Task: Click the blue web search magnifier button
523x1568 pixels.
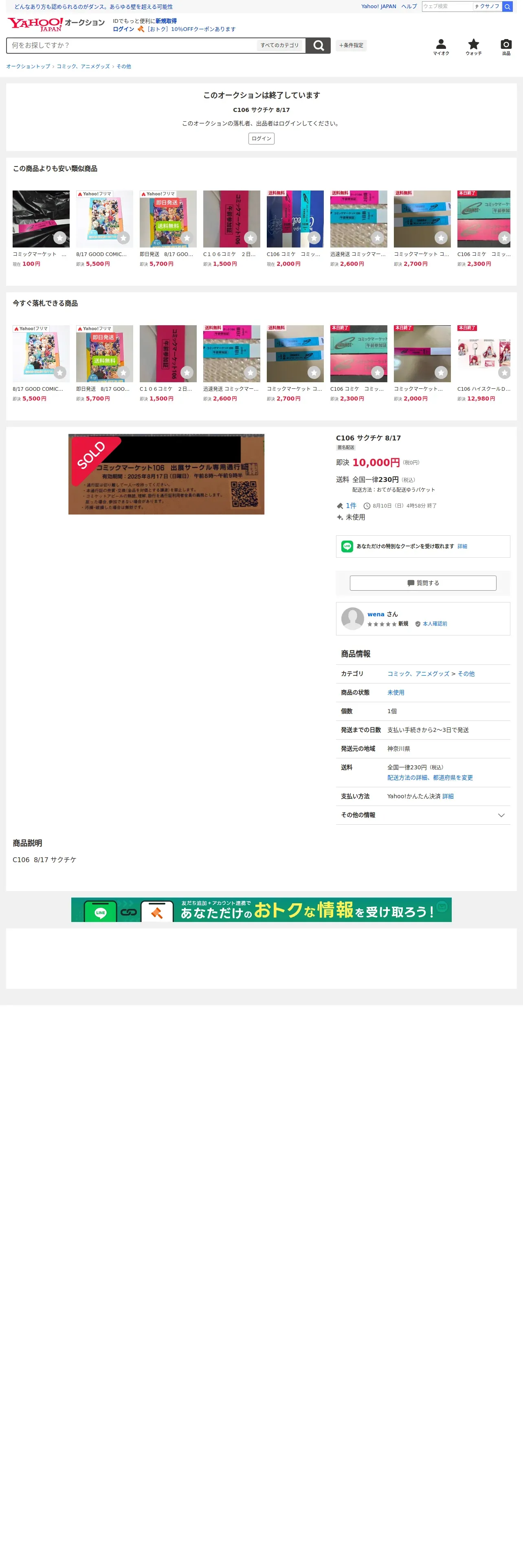Action: pos(507,7)
